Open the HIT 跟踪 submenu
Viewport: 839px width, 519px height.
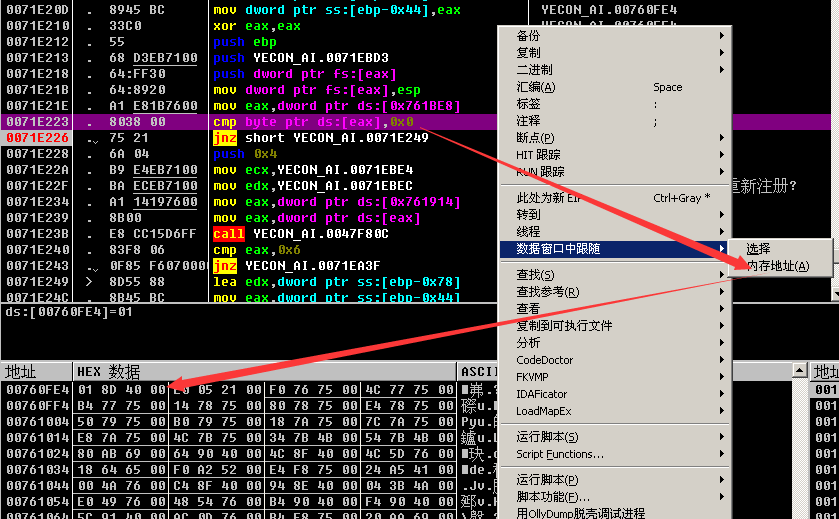(x=538, y=155)
